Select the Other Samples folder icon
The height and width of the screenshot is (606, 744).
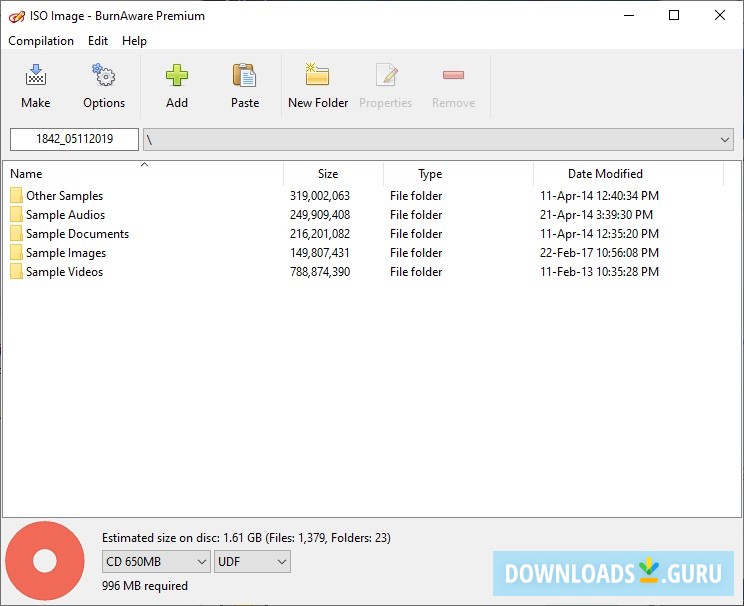tap(16, 196)
